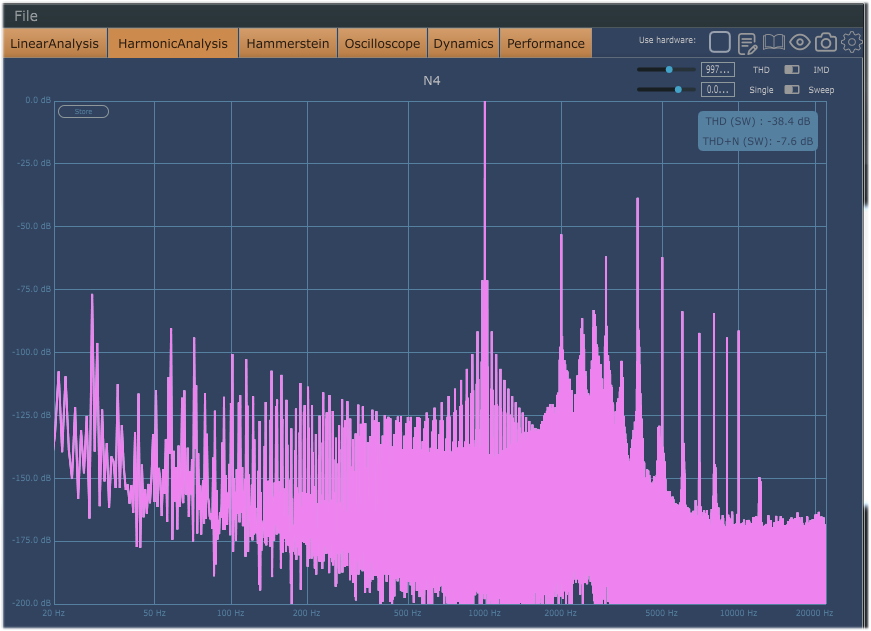The width and height of the screenshot is (871, 631).
Task: Open the File menu
Action: [26, 16]
